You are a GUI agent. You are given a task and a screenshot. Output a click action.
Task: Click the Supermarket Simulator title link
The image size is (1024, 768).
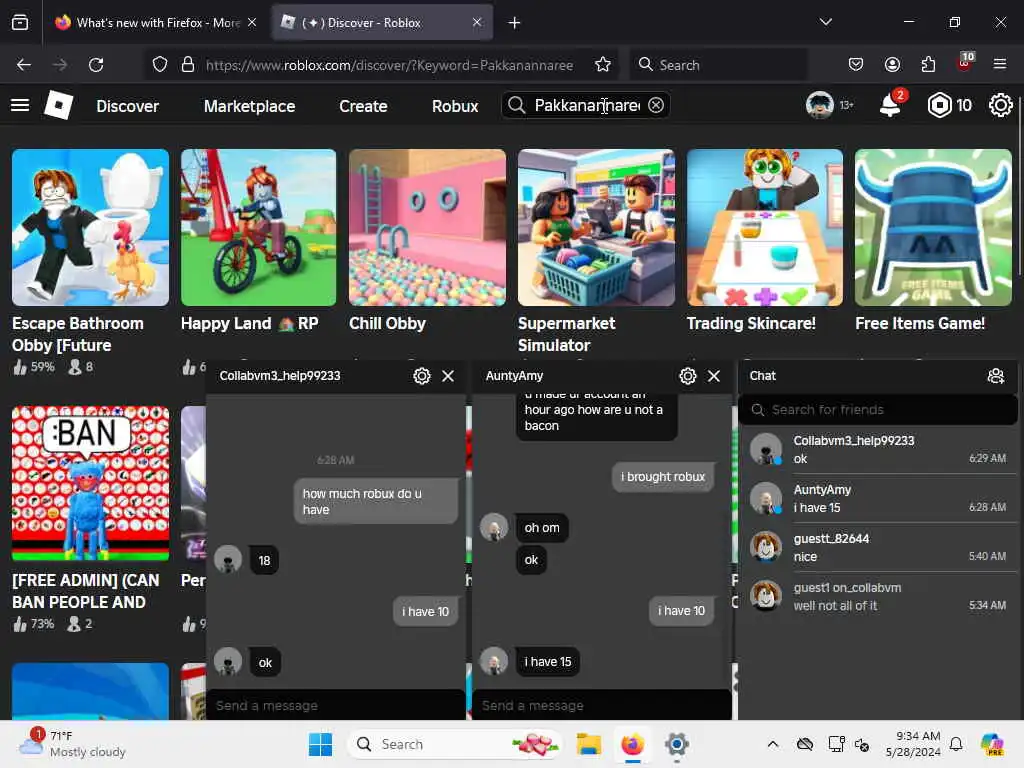coord(566,334)
